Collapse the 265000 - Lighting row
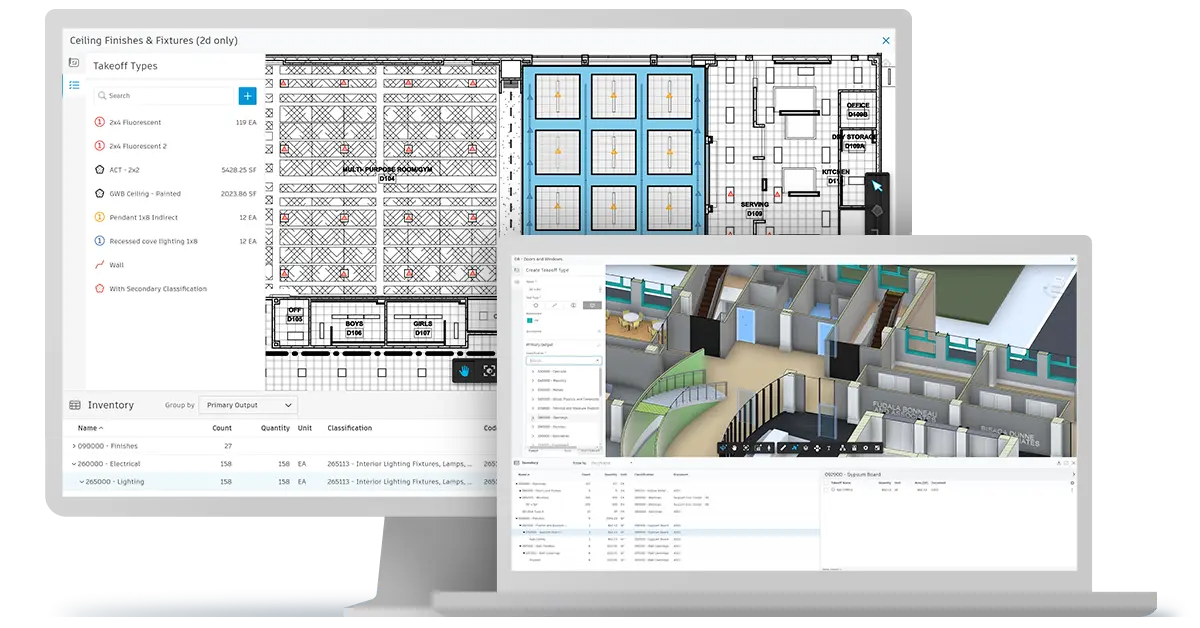The width and height of the screenshot is (1200, 628). 82,482
